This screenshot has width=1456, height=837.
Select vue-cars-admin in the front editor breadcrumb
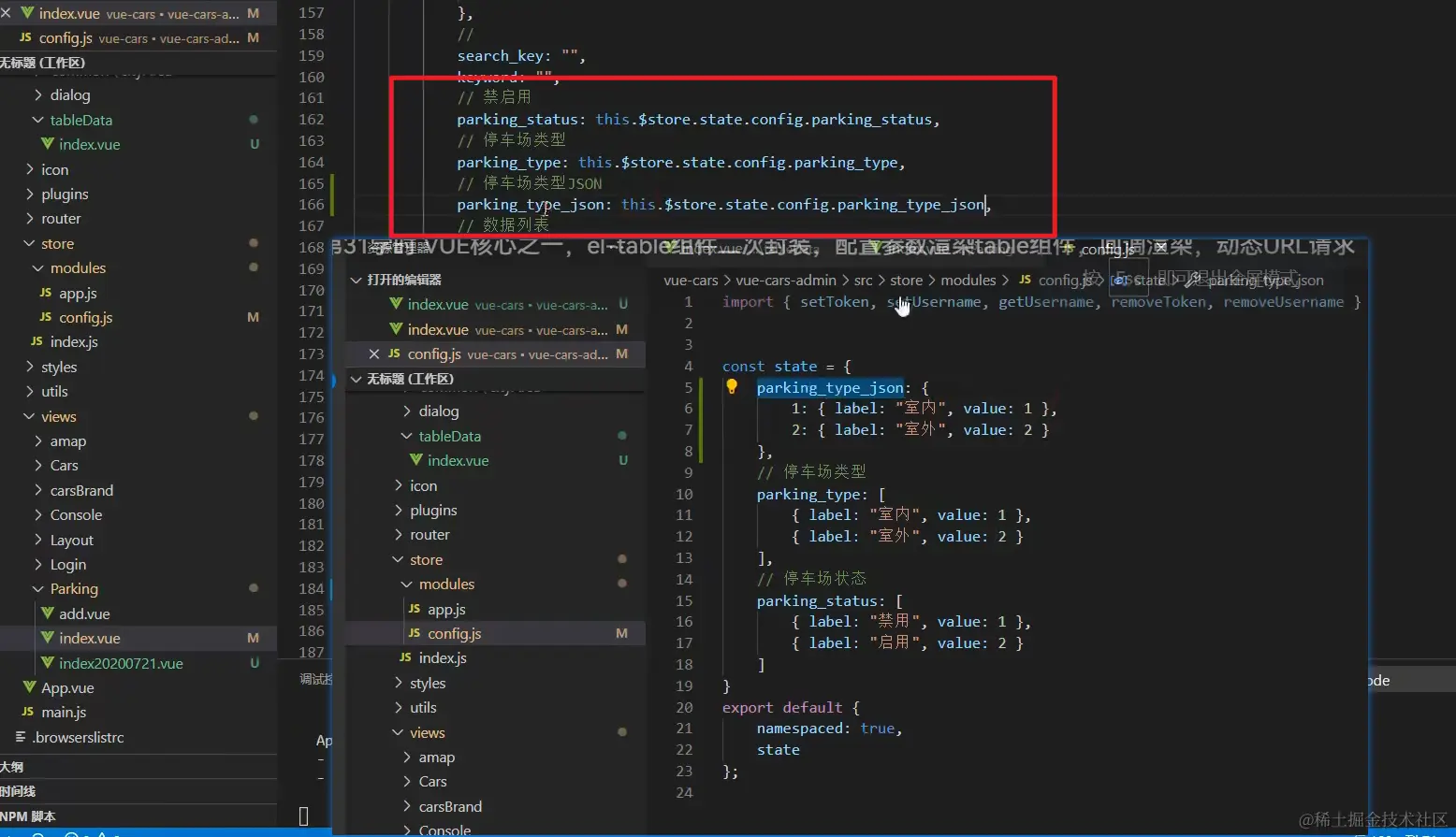coord(786,280)
